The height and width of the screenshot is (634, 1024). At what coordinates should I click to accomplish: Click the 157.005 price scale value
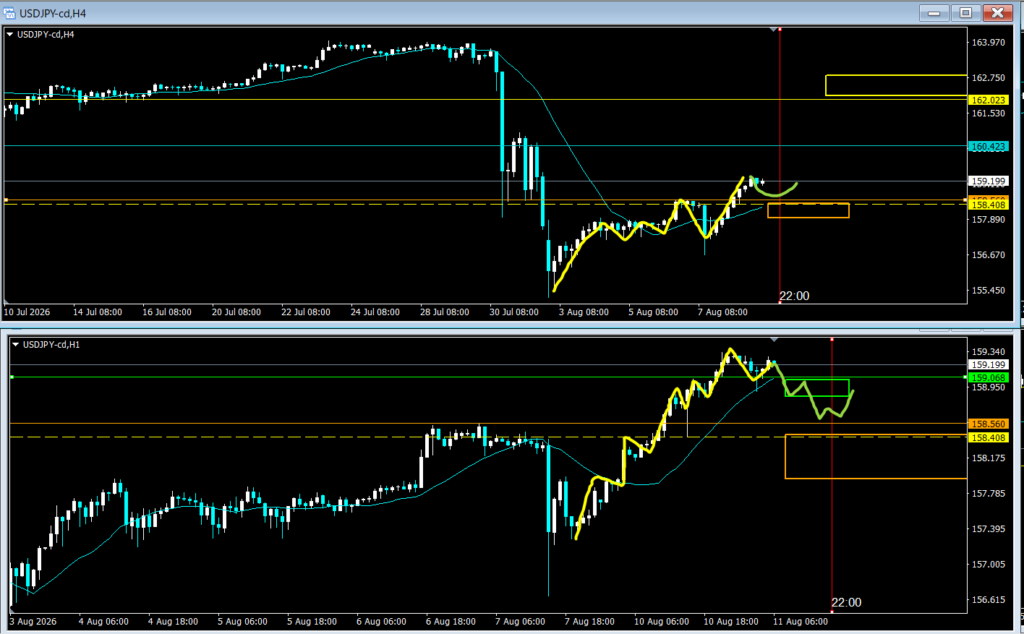click(989, 564)
